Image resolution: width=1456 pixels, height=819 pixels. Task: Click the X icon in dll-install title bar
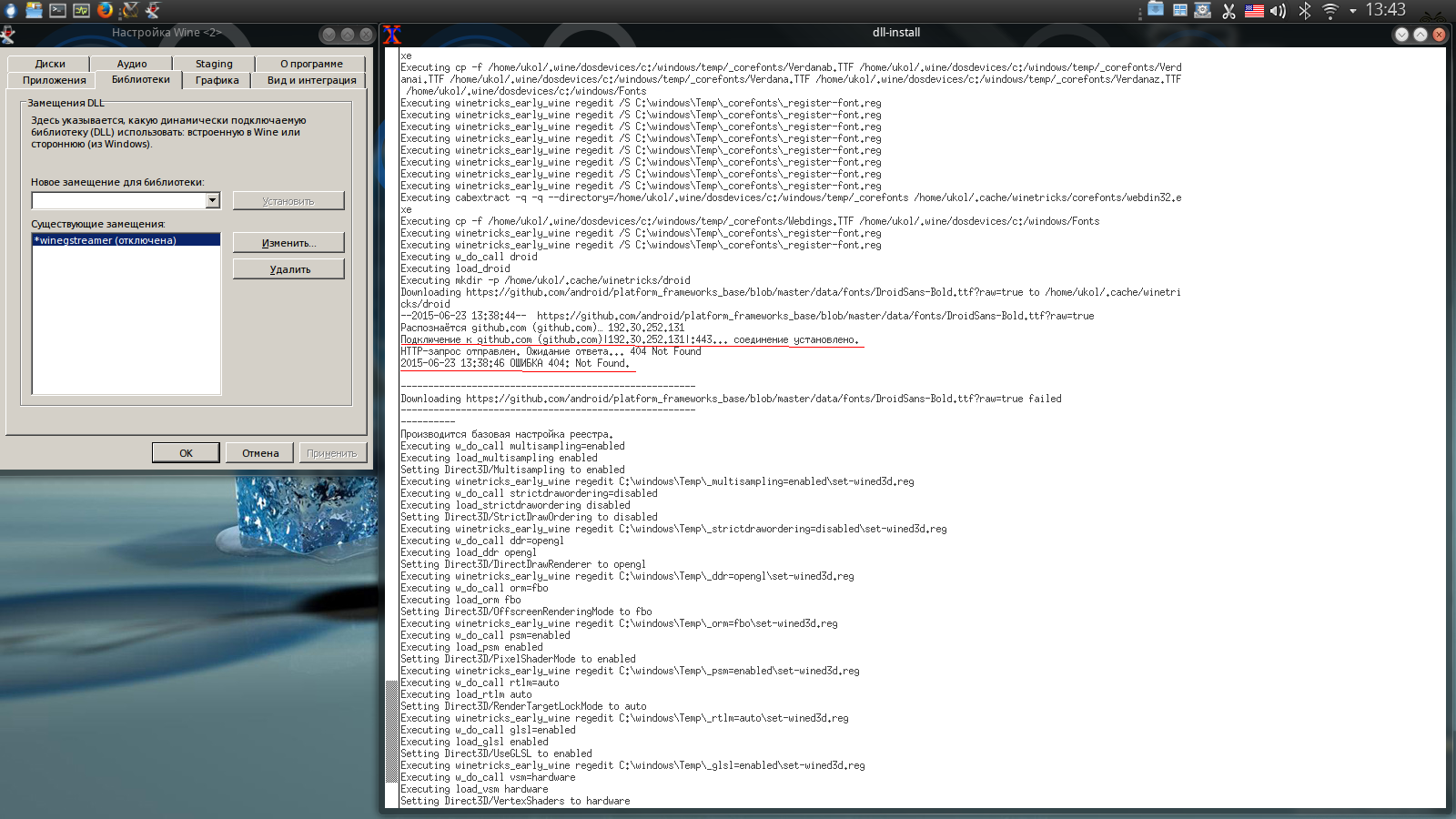tap(392, 35)
